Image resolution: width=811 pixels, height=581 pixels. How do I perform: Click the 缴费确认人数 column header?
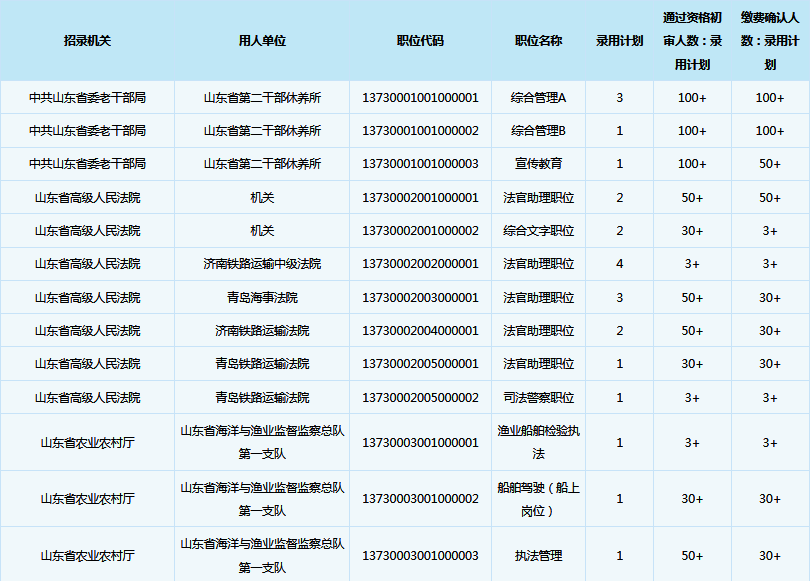[770, 41]
